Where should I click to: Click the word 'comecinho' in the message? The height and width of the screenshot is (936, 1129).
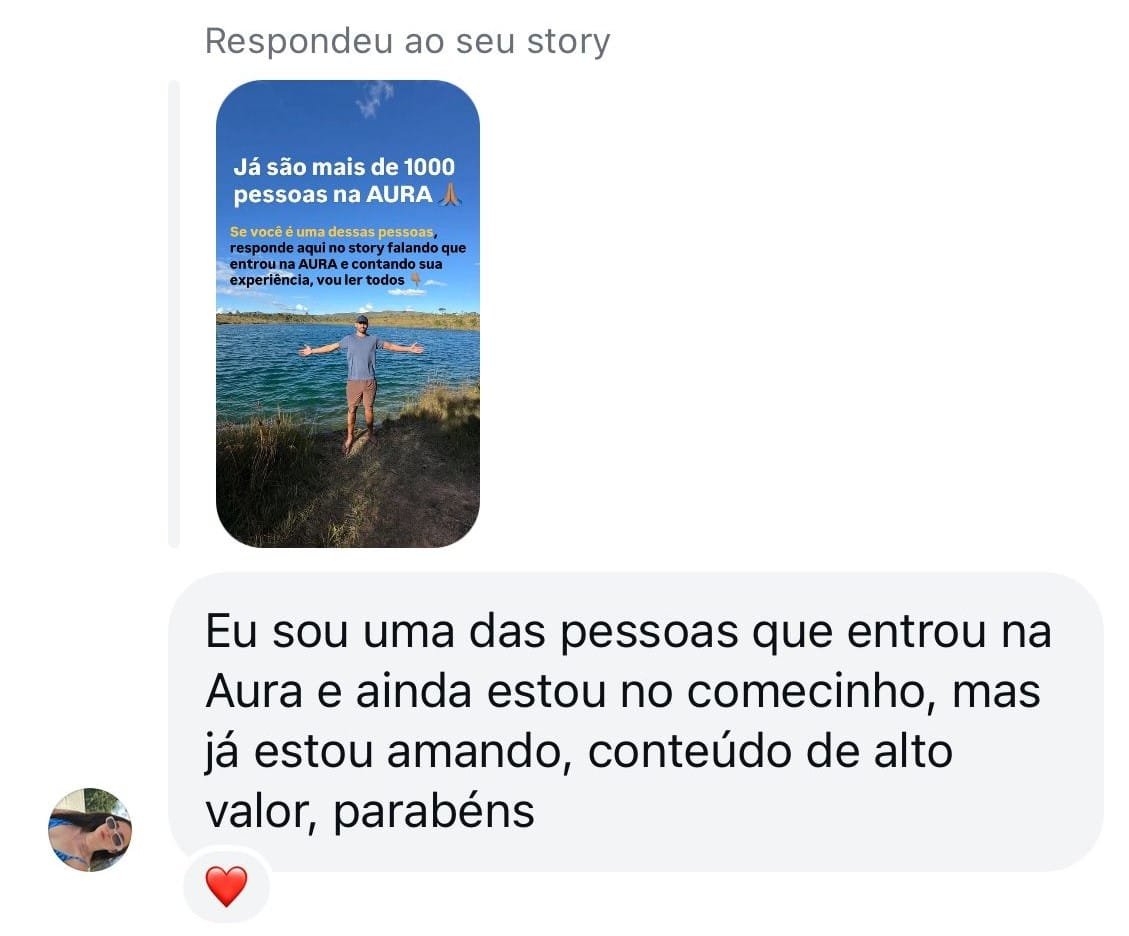tap(812, 692)
